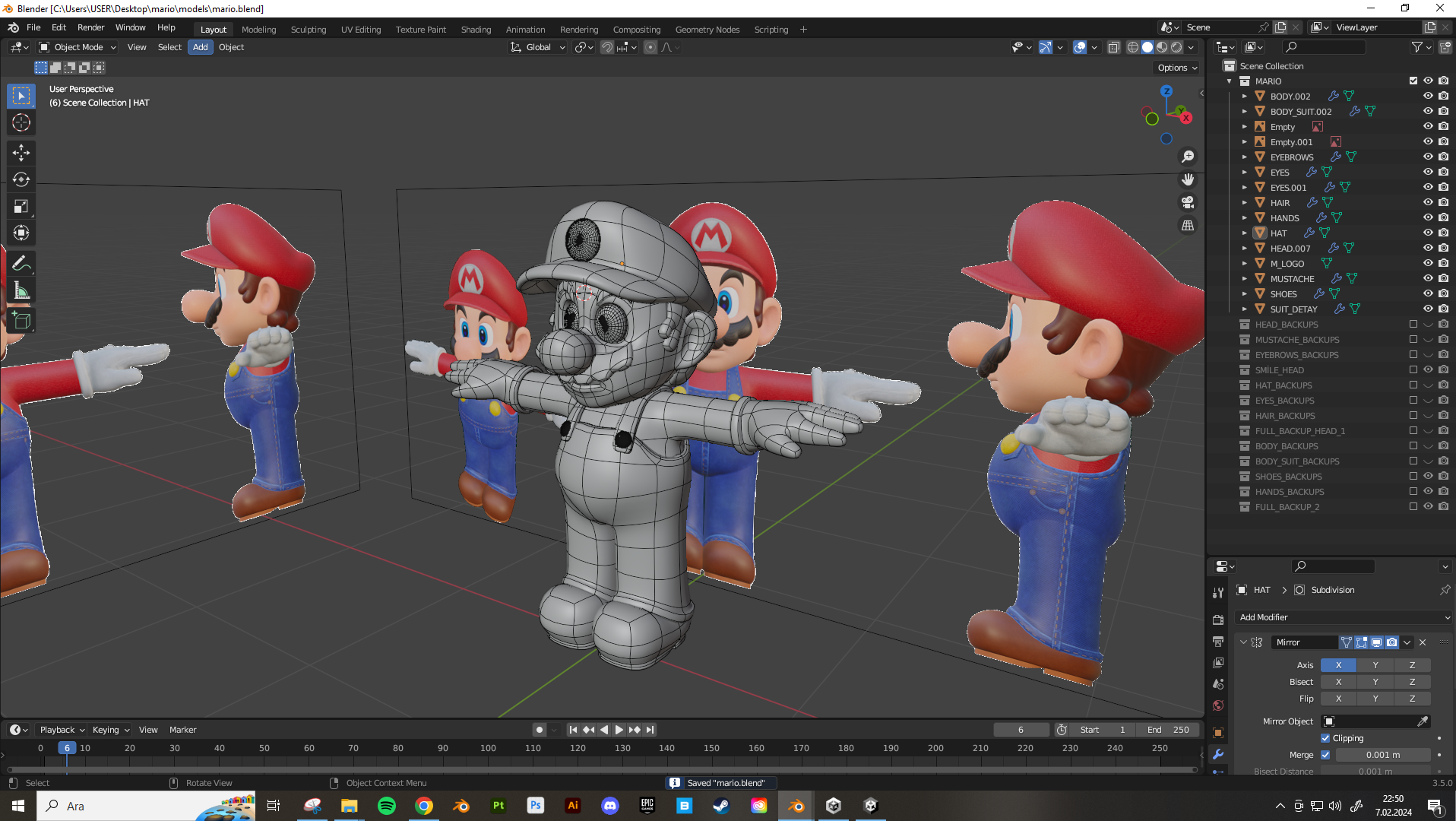Select the Cursor tool in the viewport toolbar
The height and width of the screenshot is (821, 1456).
coord(21,123)
